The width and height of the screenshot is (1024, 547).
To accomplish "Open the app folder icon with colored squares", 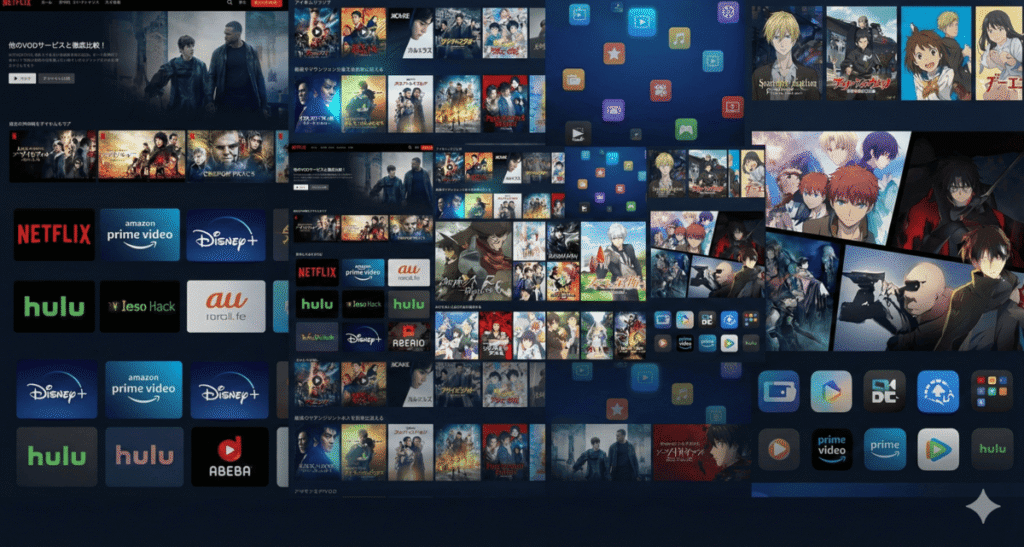I will tap(991, 391).
